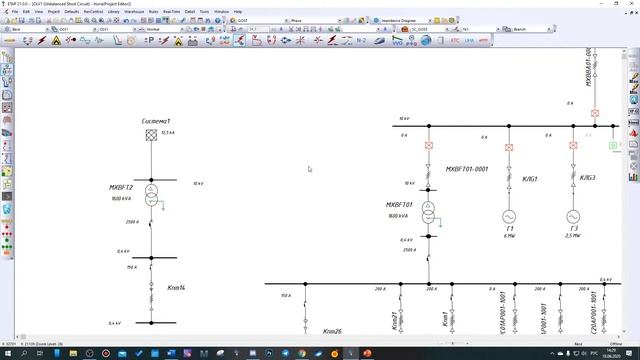Click the Г1 generator symbol
The height and width of the screenshot is (360, 640).
click(509, 217)
